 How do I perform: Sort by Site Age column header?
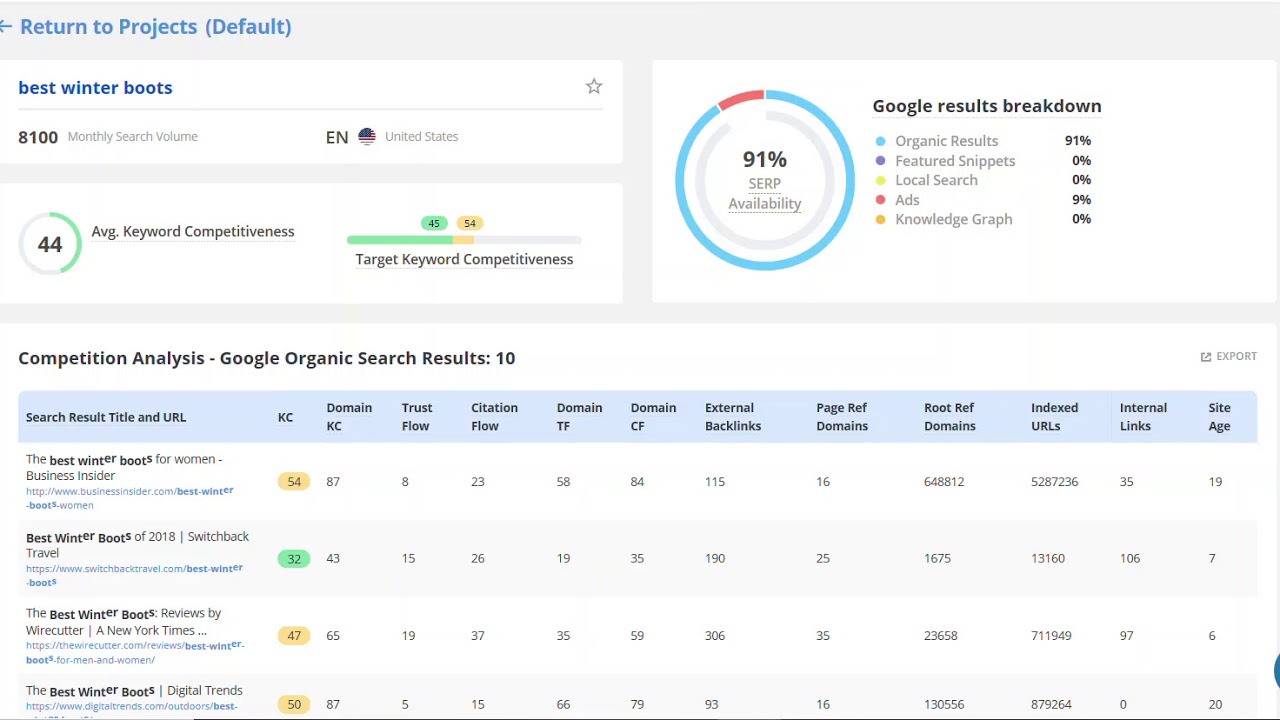click(1219, 417)
